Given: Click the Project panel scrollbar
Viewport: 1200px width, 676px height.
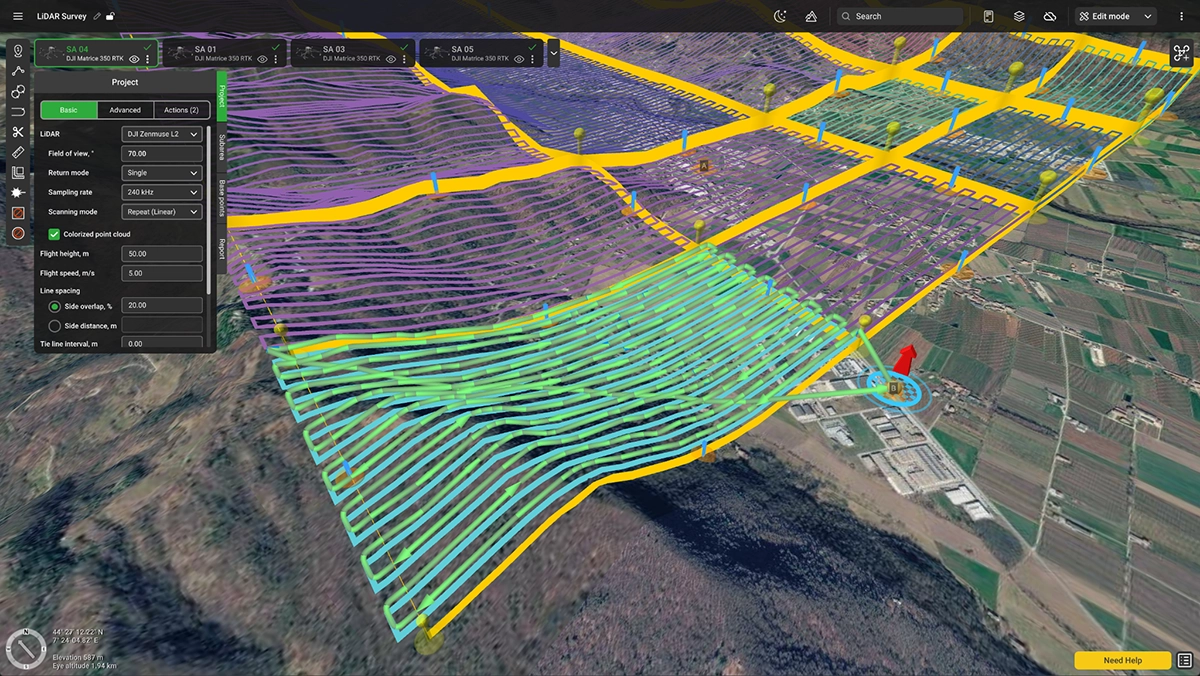Looking at the screenshot, I should click(x=209, y=210).
